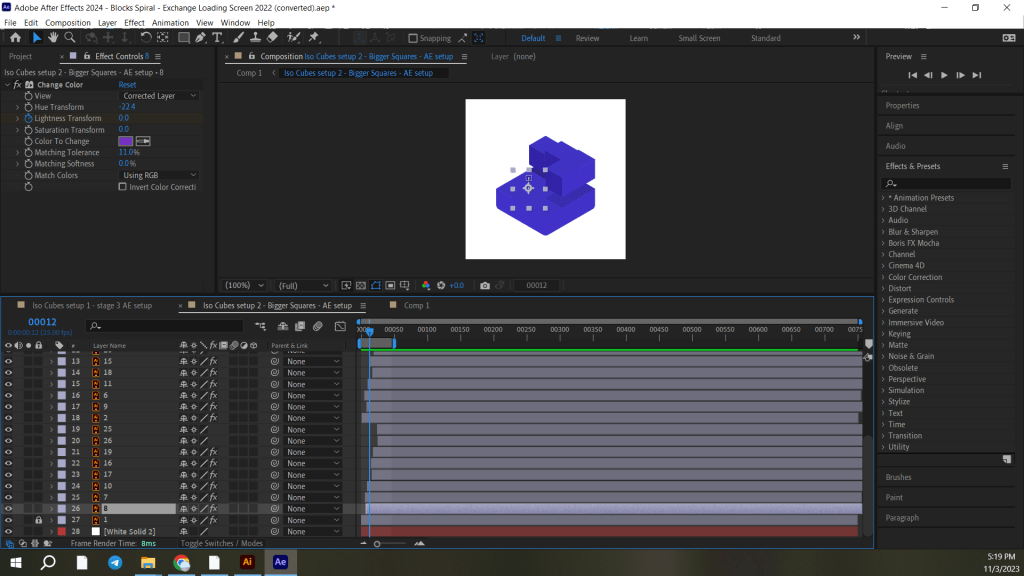Choose the Type tool
The image size is (1024, 576).
217,38
